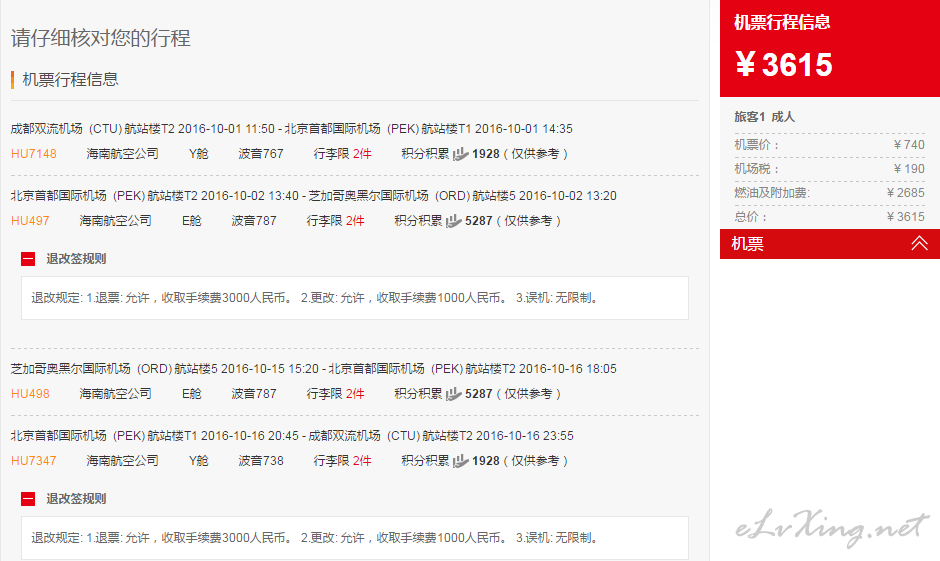Click 行李限 2件 on the HU7148 row
Screen dimensions: 940x561
tap(342, 154)
